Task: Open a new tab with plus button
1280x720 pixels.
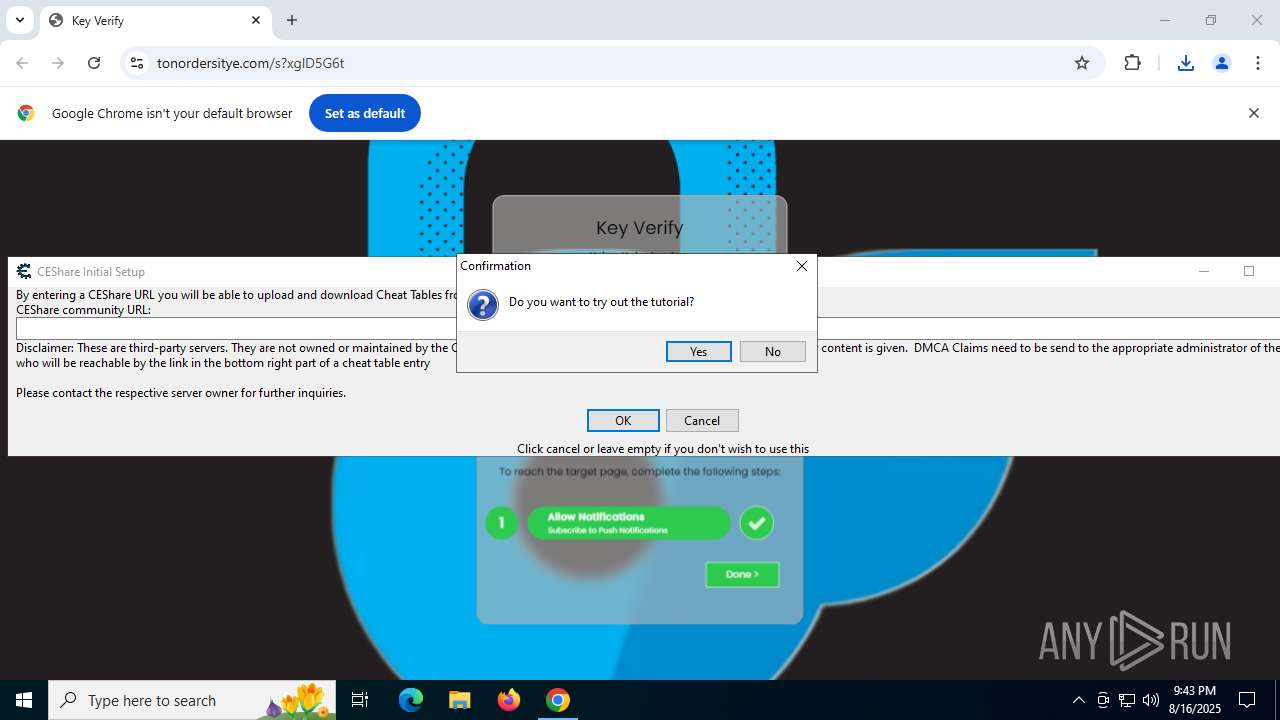Action: pos(292,20)
